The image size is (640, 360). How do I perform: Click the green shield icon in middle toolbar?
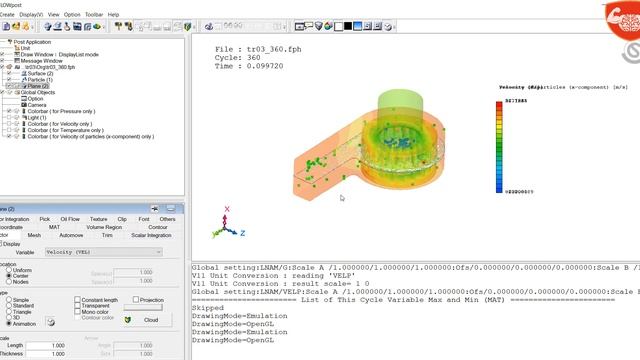[187, 27]
